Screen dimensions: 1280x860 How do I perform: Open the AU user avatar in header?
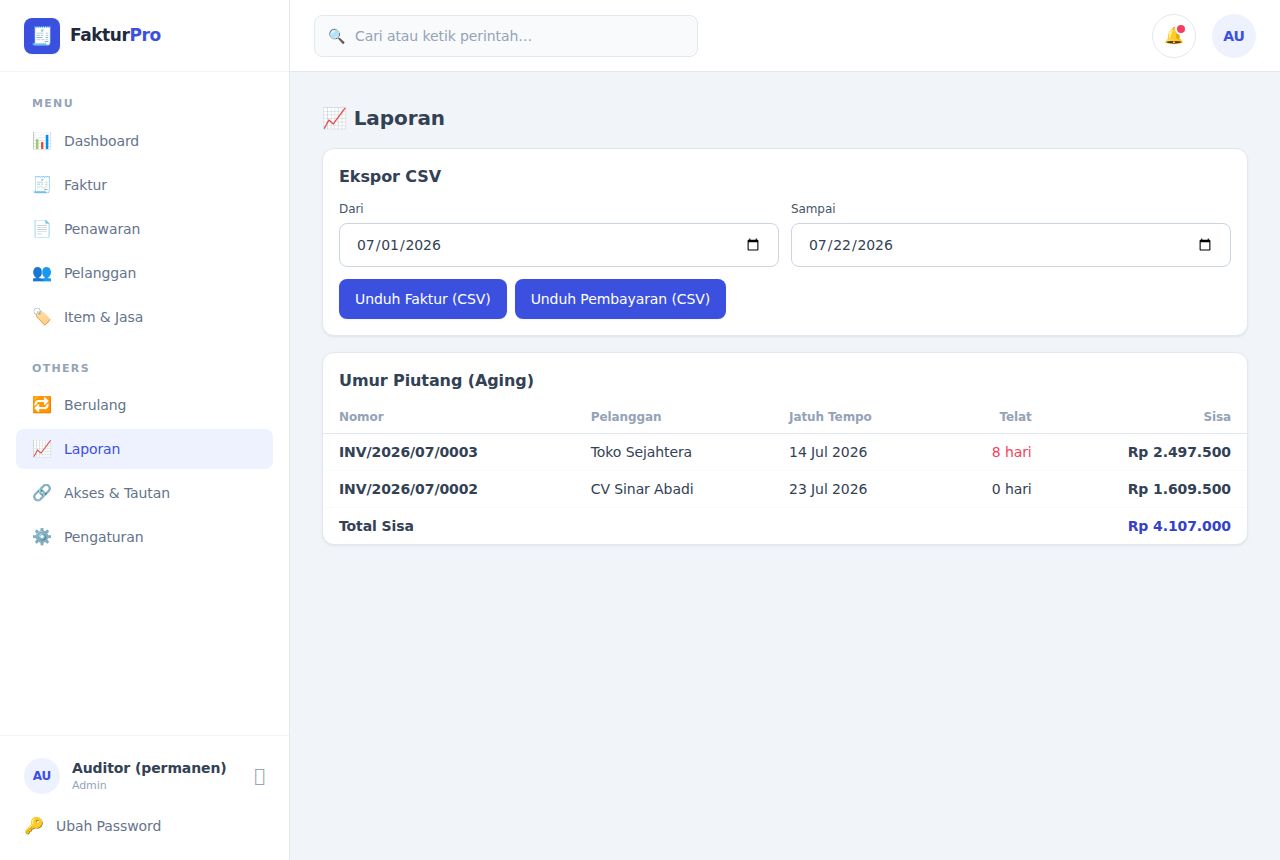point(1234,36)
